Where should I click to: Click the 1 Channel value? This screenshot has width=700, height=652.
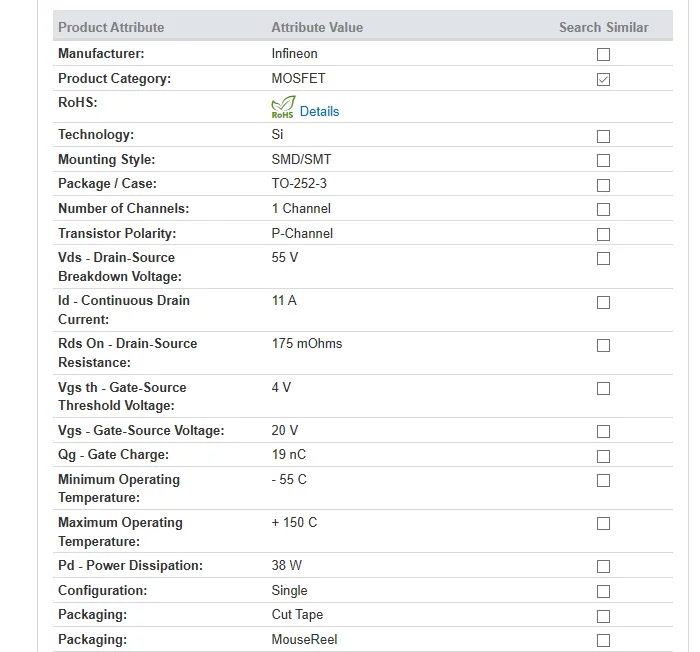coord(301,209)
